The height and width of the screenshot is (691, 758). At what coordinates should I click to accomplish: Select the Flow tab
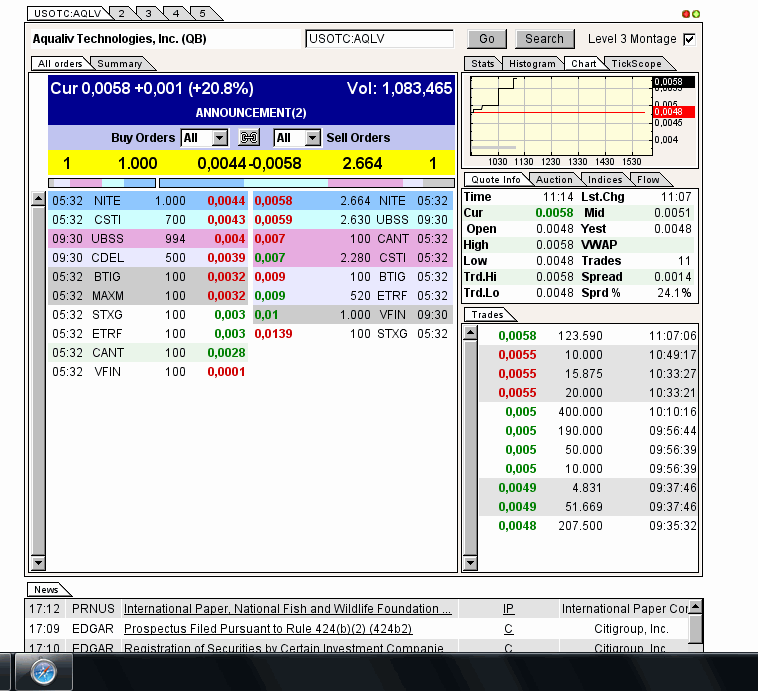(x=648, y=180)
